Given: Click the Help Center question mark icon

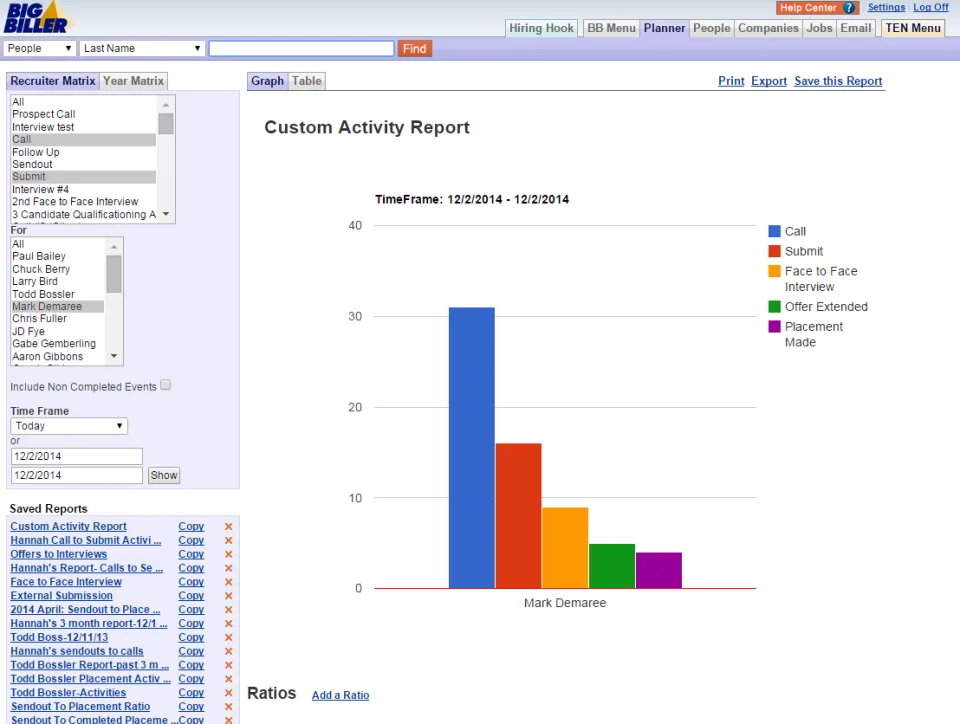Looking at the screenshot, I should 849,8.
